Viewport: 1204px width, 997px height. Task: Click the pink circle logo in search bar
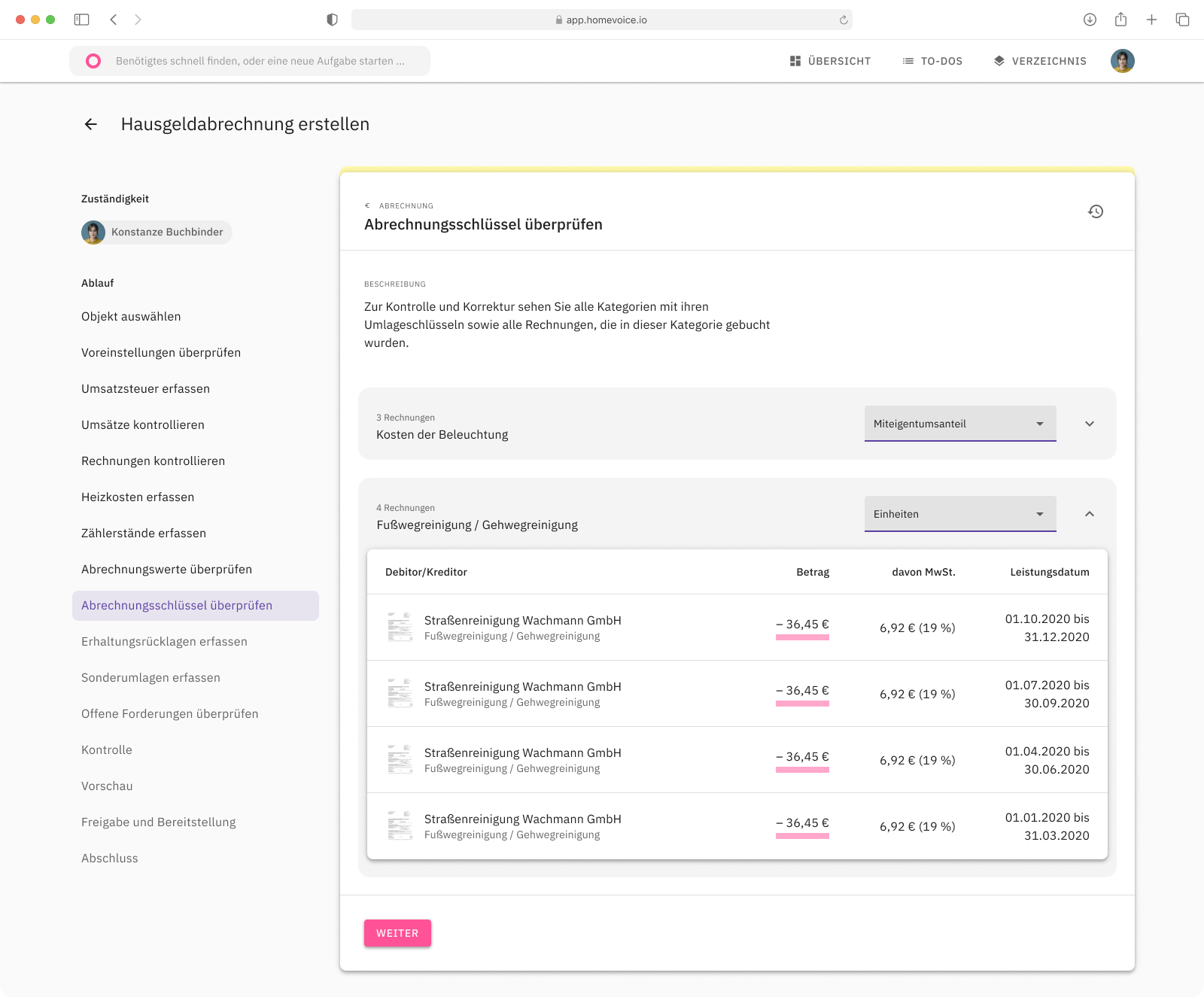tap(93, 61)
